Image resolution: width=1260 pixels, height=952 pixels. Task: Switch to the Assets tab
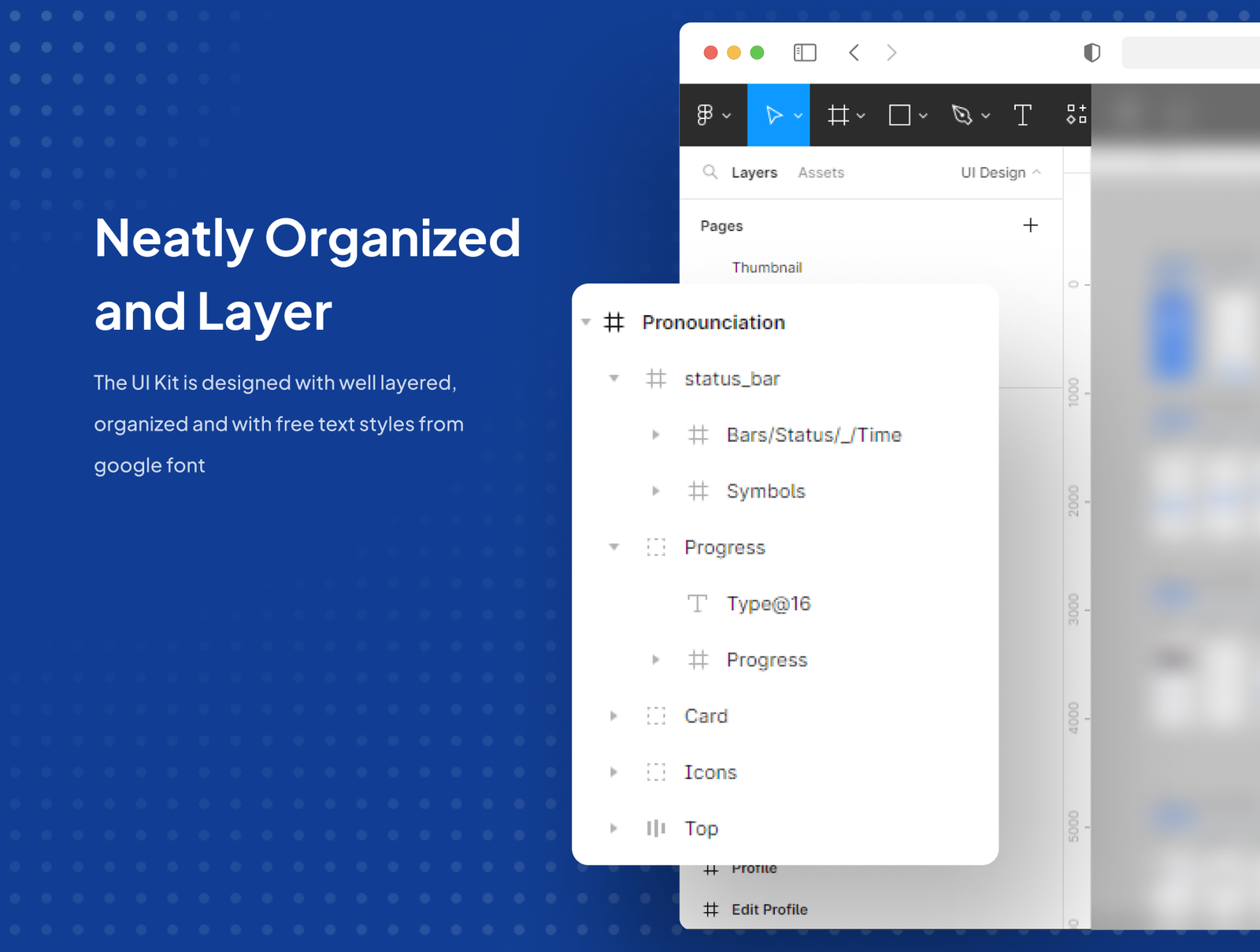point(821,172)
